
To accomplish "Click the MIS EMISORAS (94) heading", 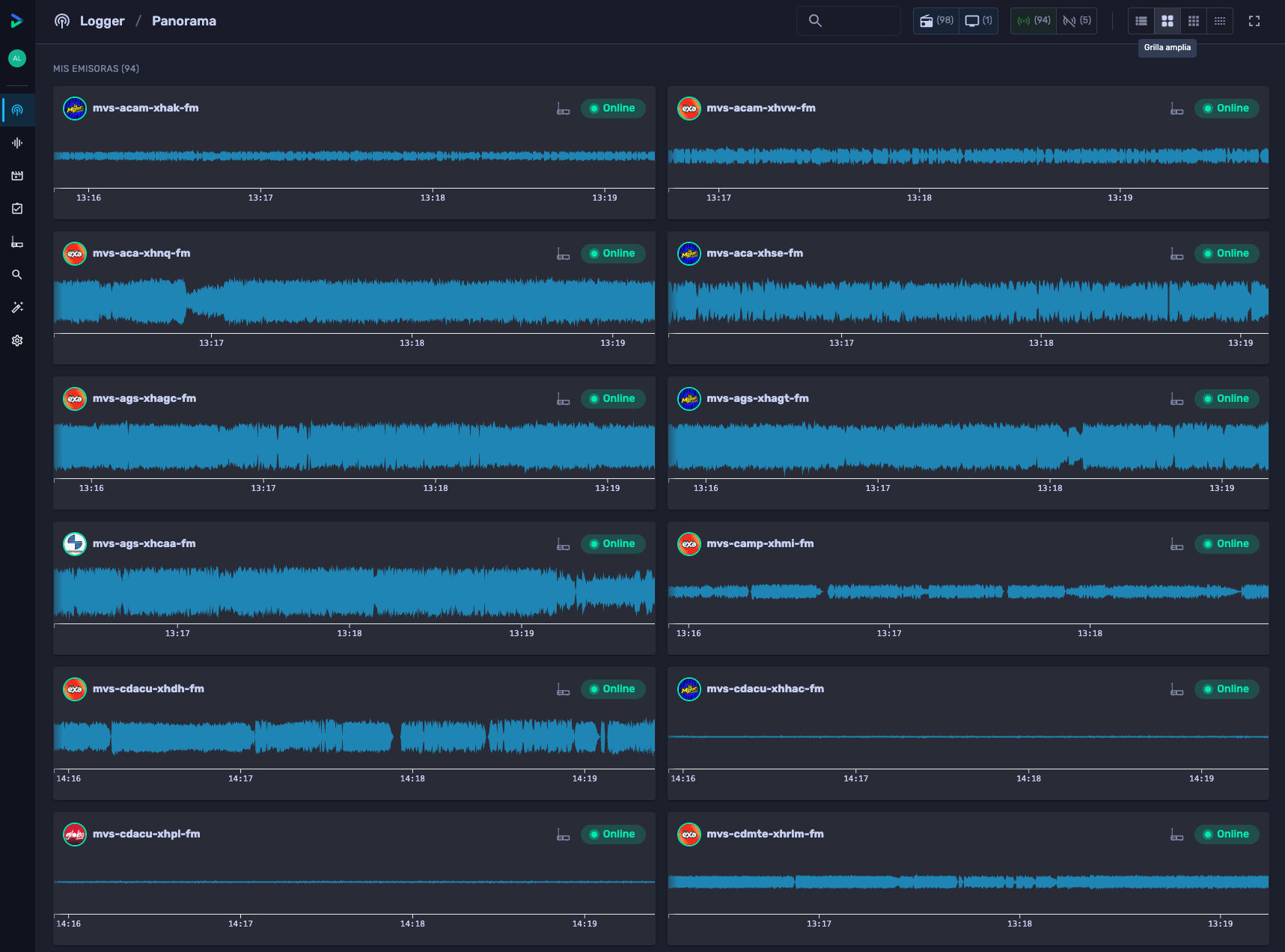I will pyautogui.click(x=96, y=68).
